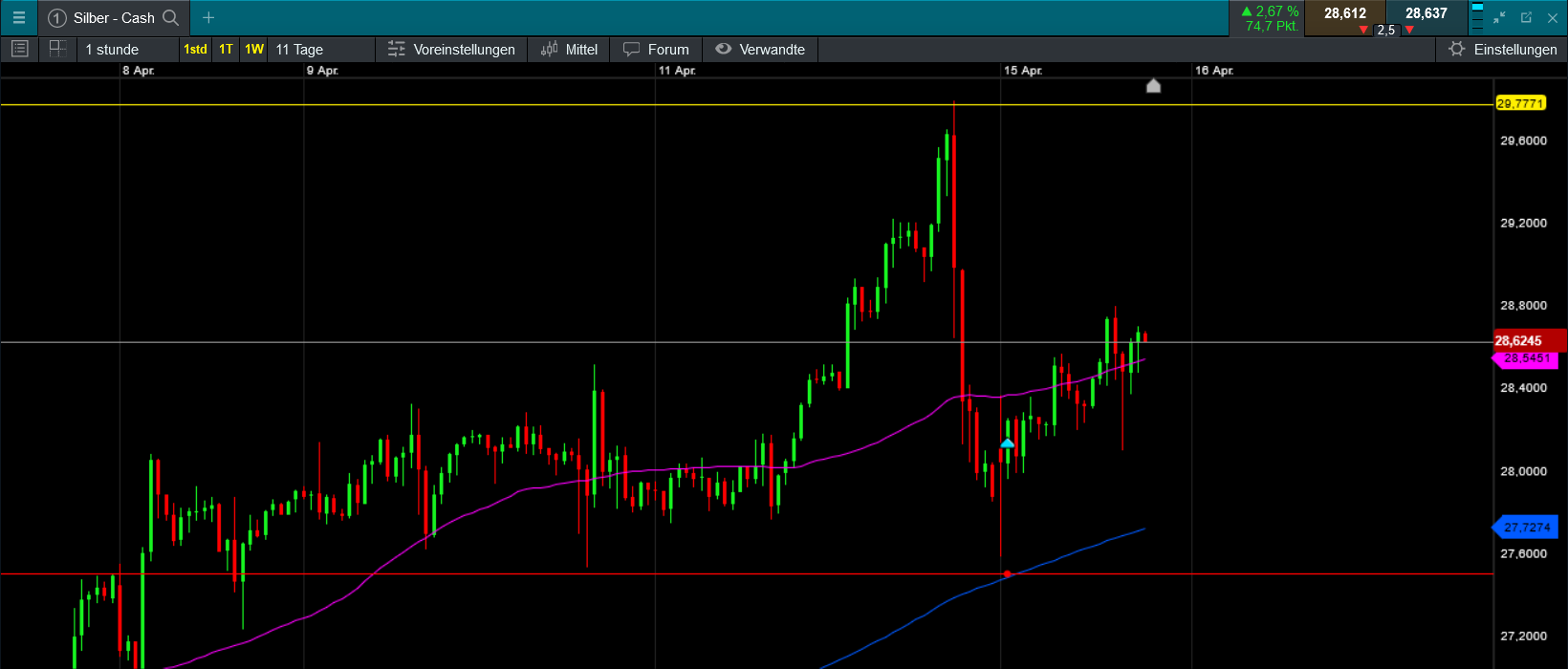Click the sell price 28,612 button

coord(1345,18)
